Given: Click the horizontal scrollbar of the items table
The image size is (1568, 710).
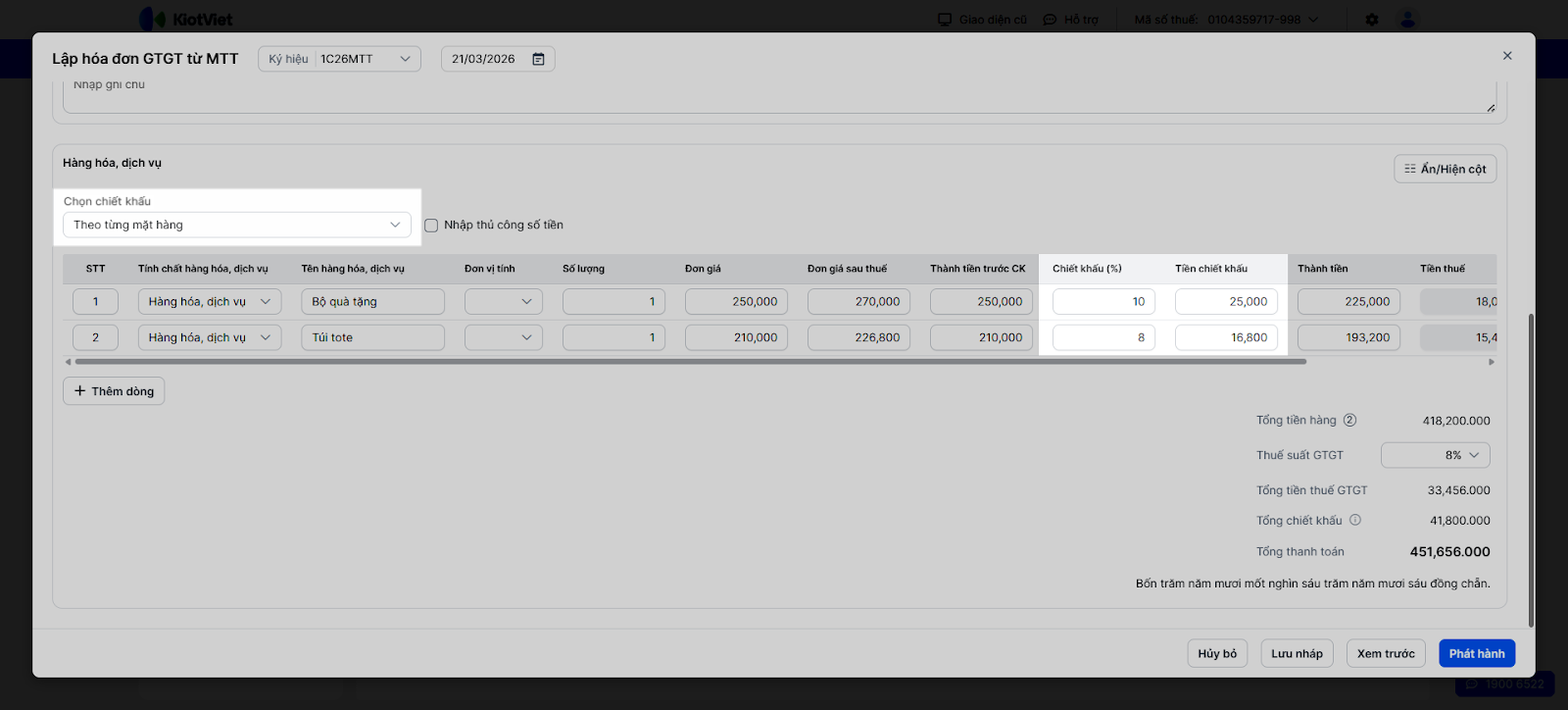Looking at the screenshot, I should tap(690, 362).
